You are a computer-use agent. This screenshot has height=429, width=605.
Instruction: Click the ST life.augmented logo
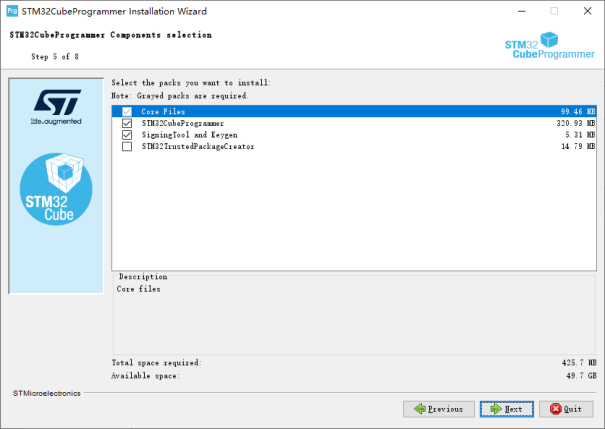[57, 107]
